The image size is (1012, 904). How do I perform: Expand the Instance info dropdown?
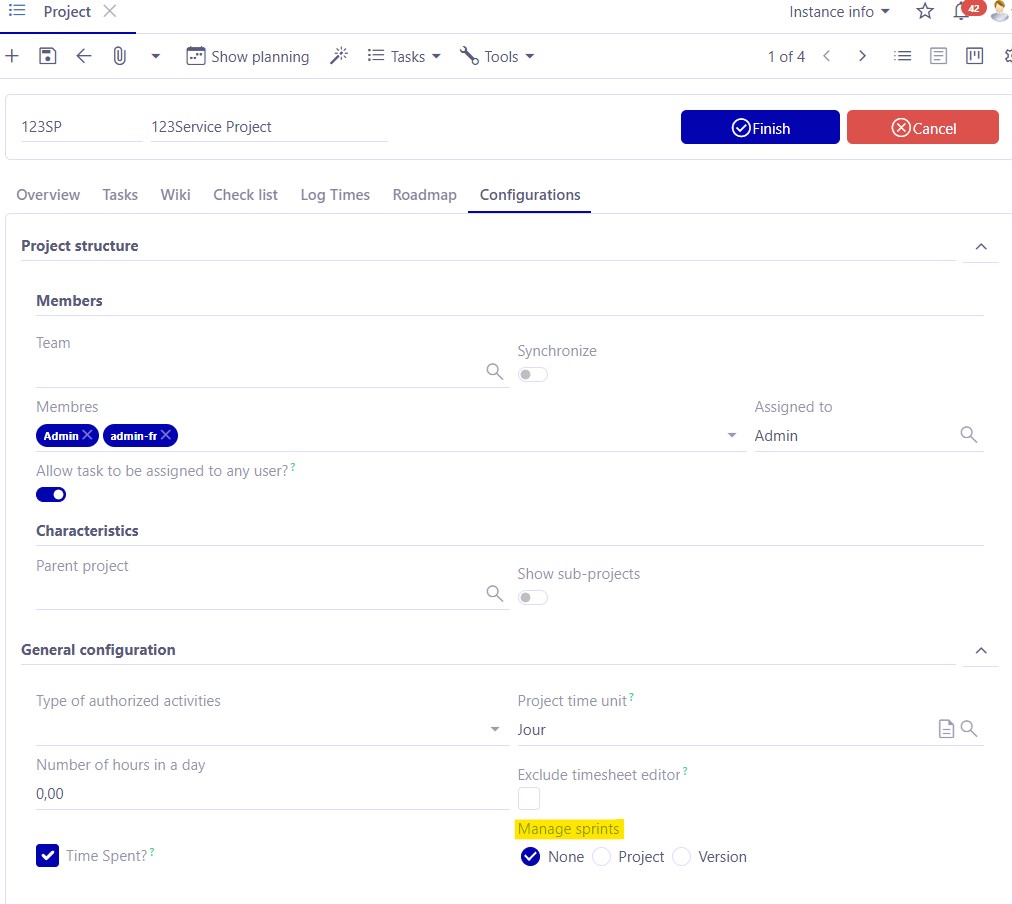pos(838,12)
